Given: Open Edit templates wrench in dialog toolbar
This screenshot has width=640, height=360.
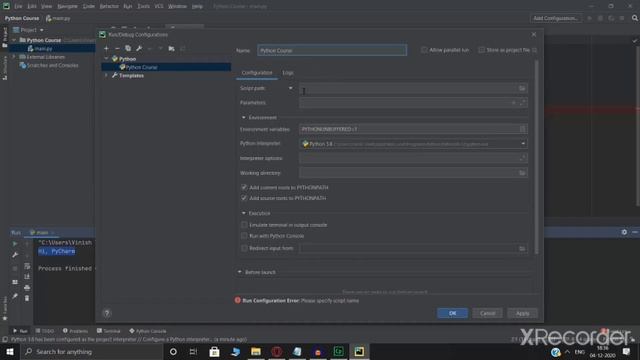Looking at the screenshot, I should point(139,49).
